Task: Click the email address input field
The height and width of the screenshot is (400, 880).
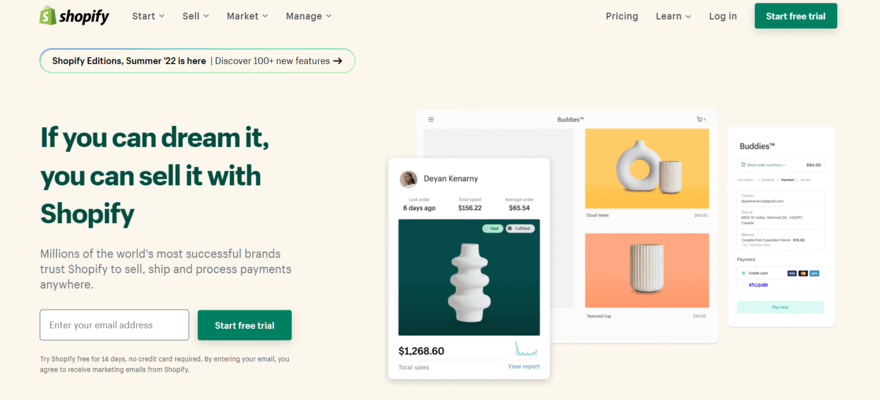Action: [x=114, y=325]
